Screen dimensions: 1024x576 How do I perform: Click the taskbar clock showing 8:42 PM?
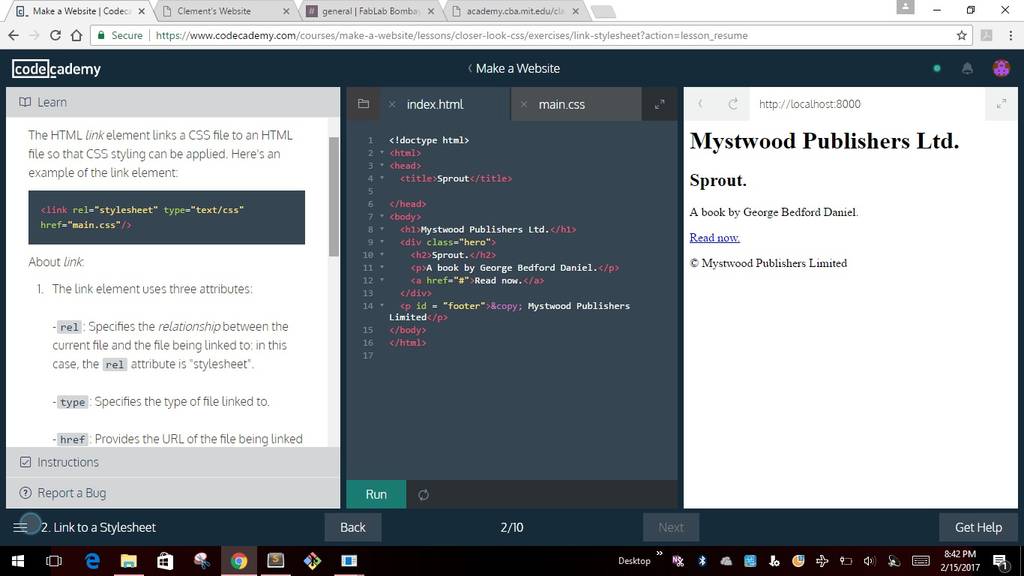960,560
